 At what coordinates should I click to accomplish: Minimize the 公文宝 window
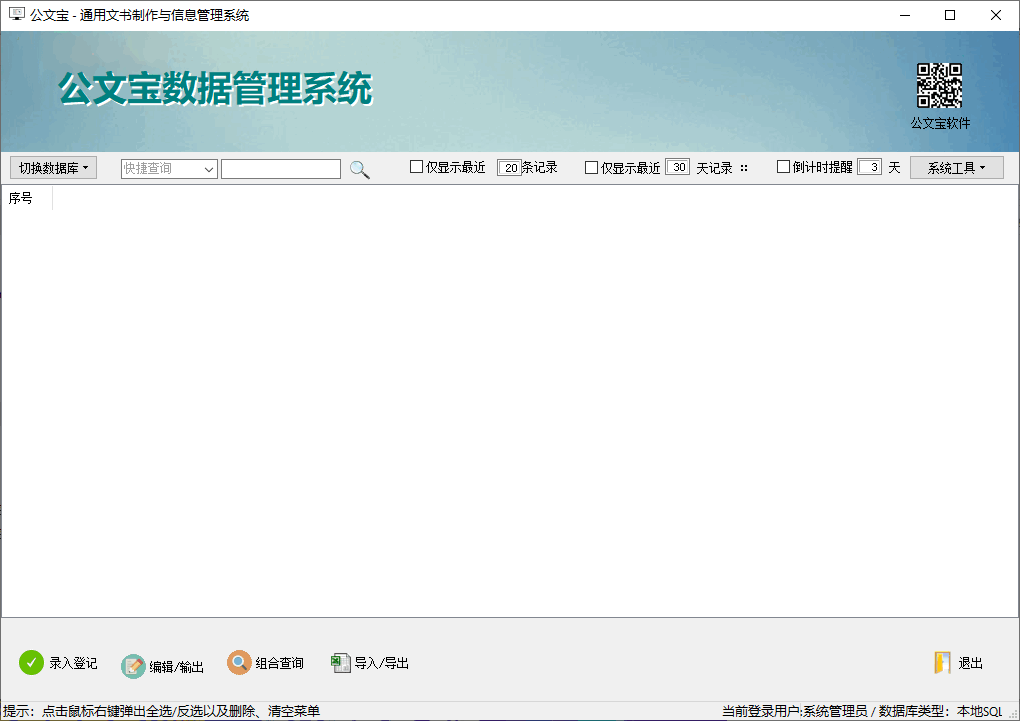coord(905,15)
